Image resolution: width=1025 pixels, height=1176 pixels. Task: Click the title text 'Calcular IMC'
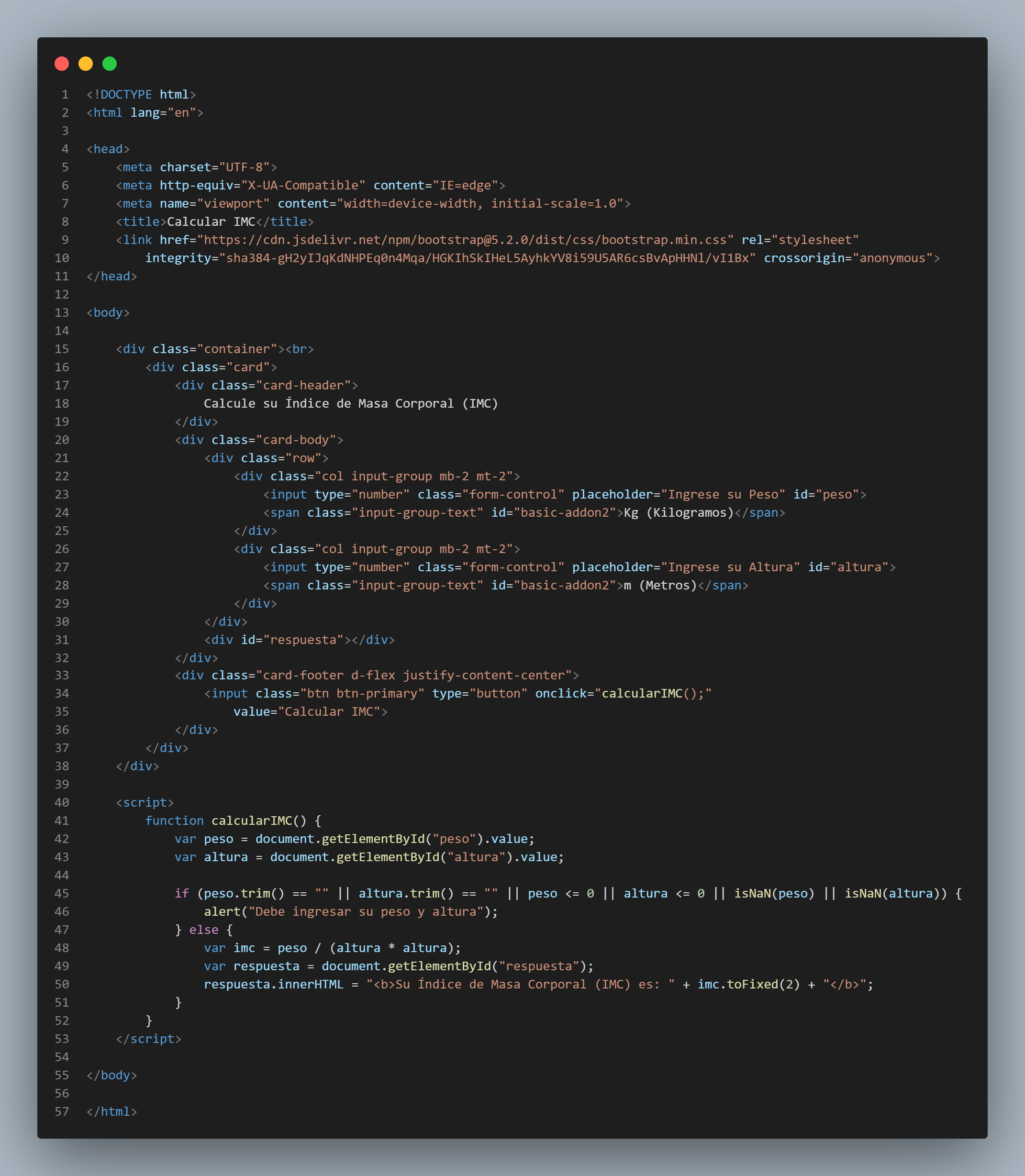click(x=211, y=222)
